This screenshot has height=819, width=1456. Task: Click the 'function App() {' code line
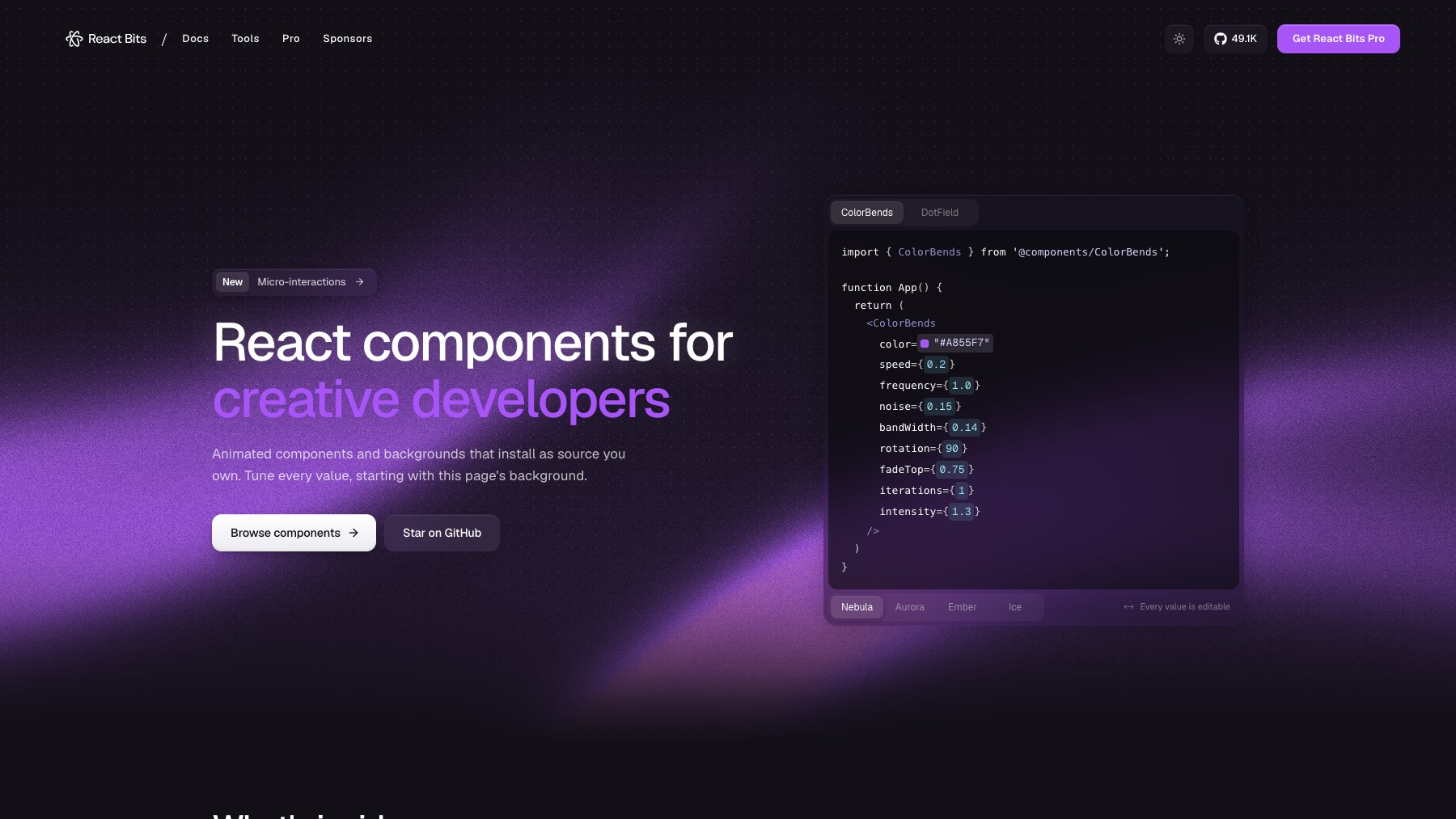[891, 288]
